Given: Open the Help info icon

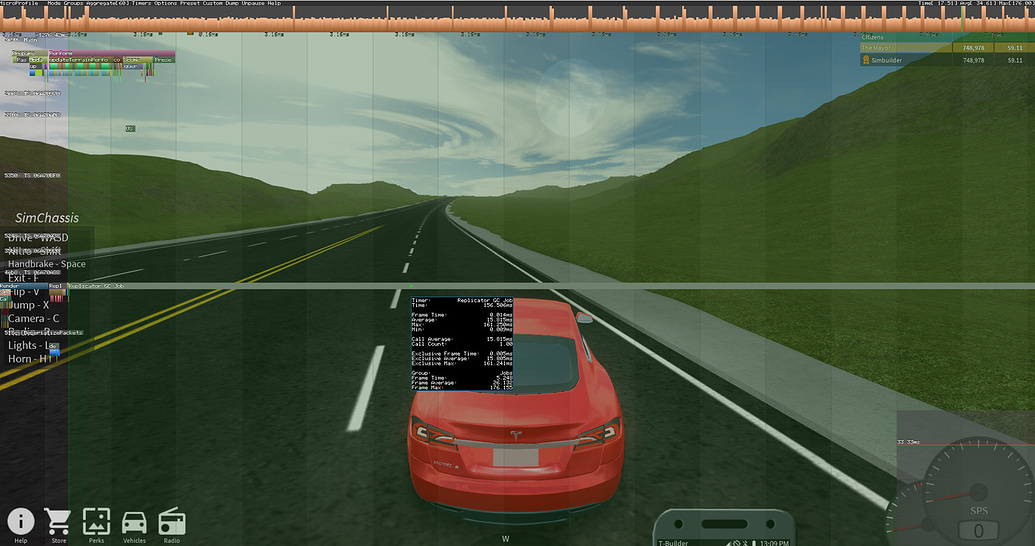Looking at the screenshot, I should [x=20, y=521].
